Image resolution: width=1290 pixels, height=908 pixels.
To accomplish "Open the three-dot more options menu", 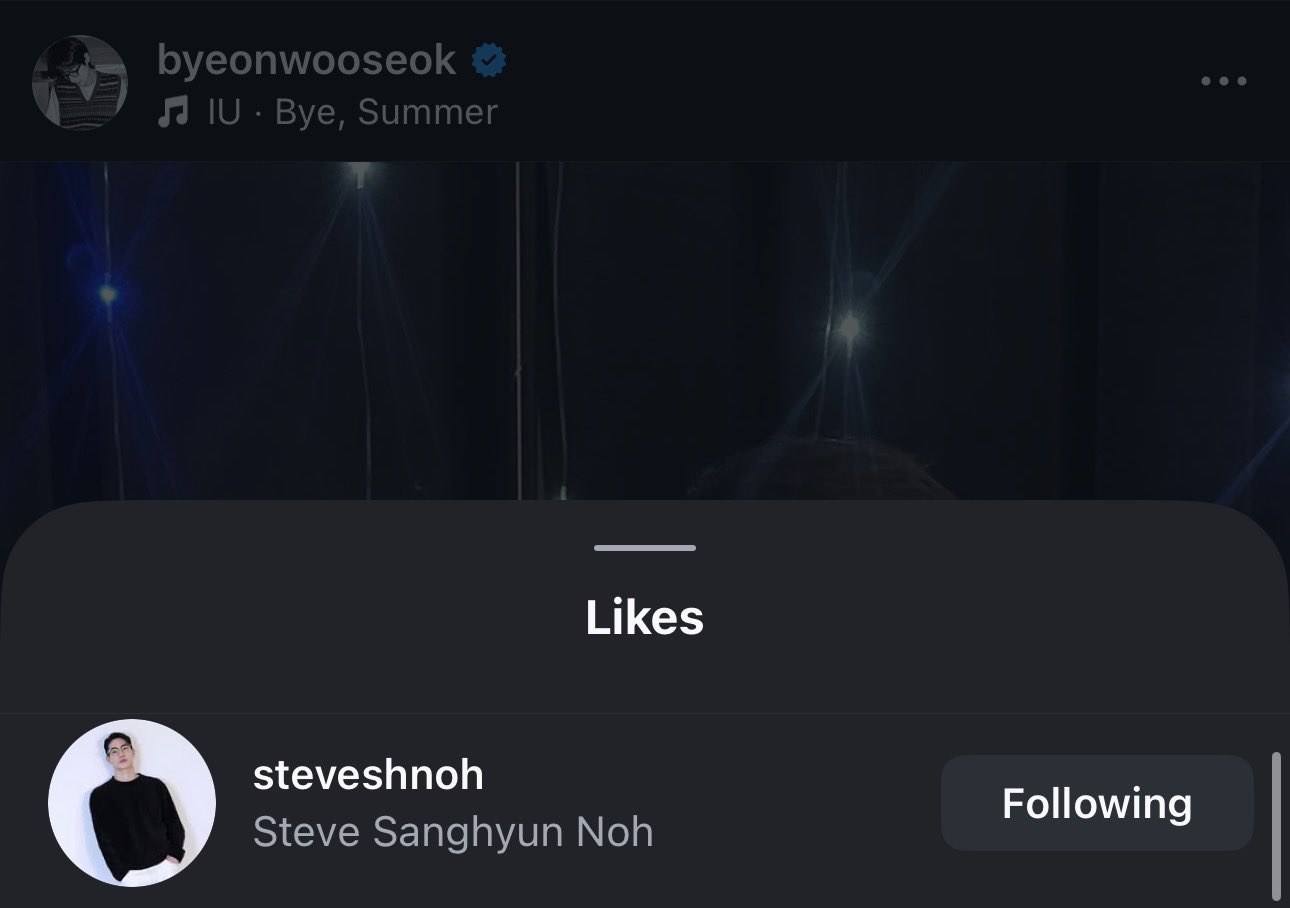I will pyautogui.click(x=1223, y=81).
